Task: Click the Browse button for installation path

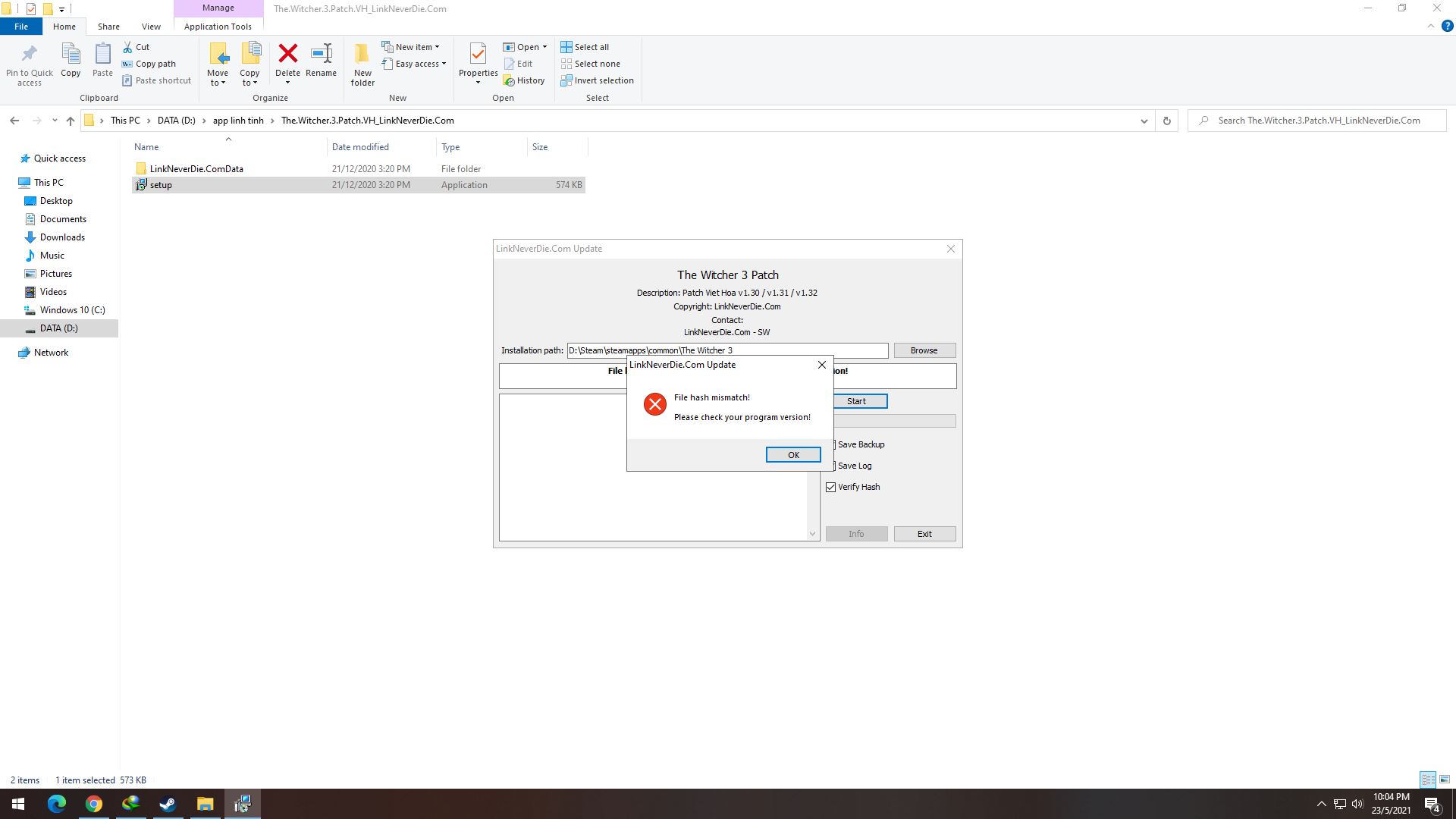Action: [924, 350]
